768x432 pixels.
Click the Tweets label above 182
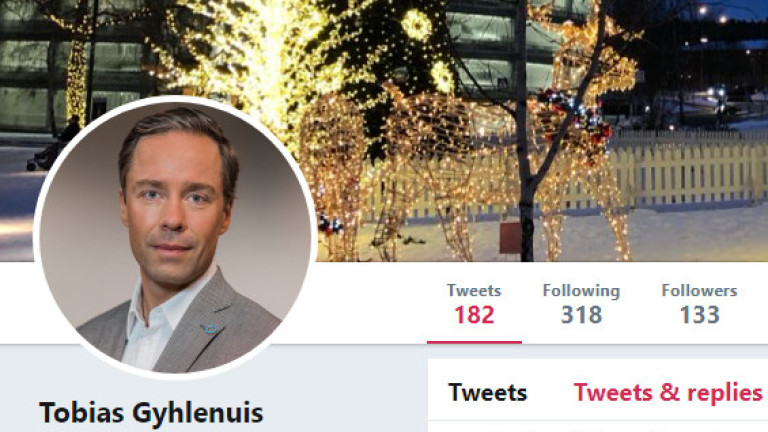474,290
